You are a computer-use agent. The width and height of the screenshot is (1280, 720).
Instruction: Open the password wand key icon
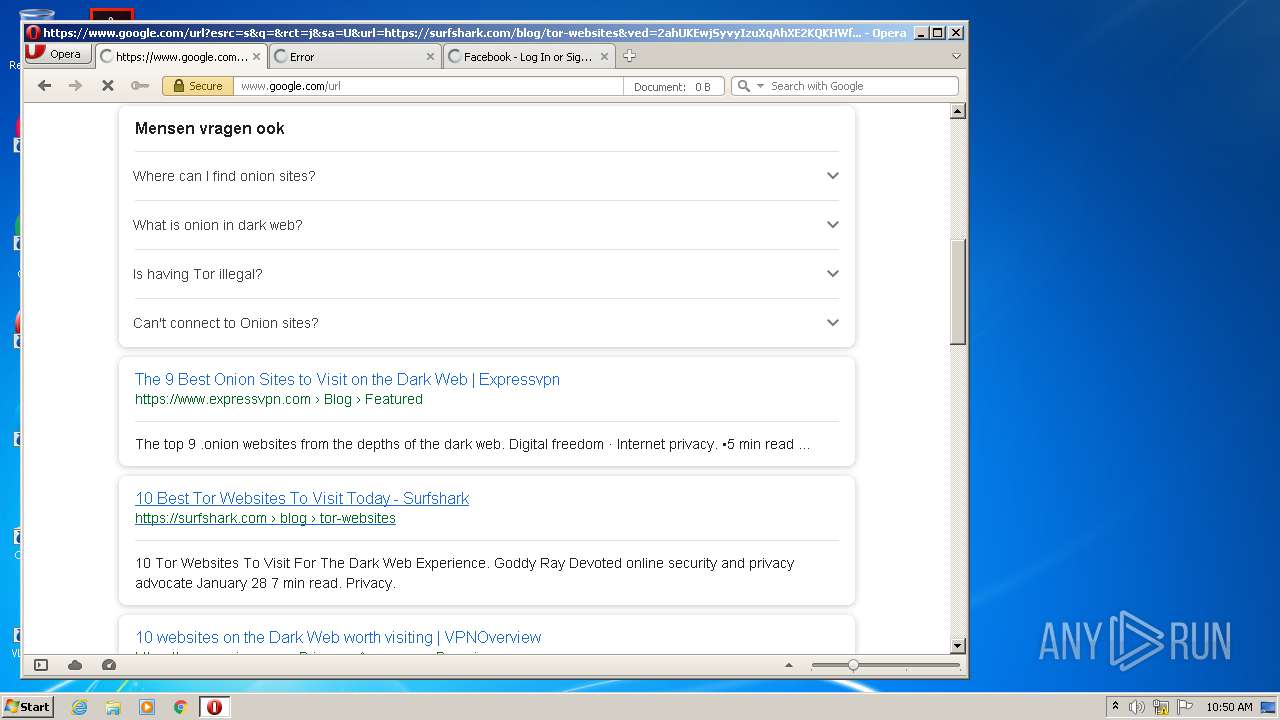pos(140,86)
